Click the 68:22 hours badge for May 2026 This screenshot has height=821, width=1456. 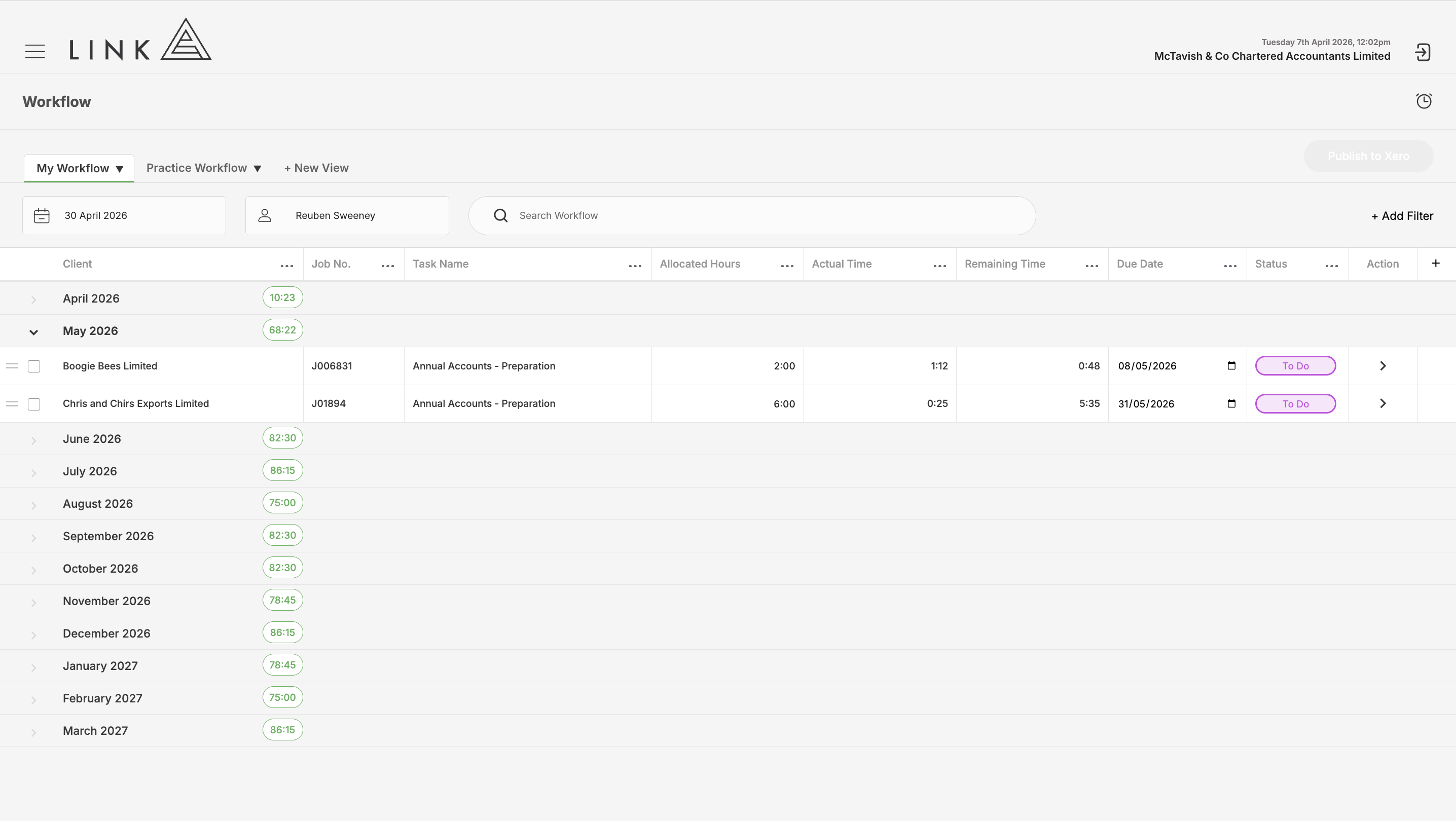(282, 330)
